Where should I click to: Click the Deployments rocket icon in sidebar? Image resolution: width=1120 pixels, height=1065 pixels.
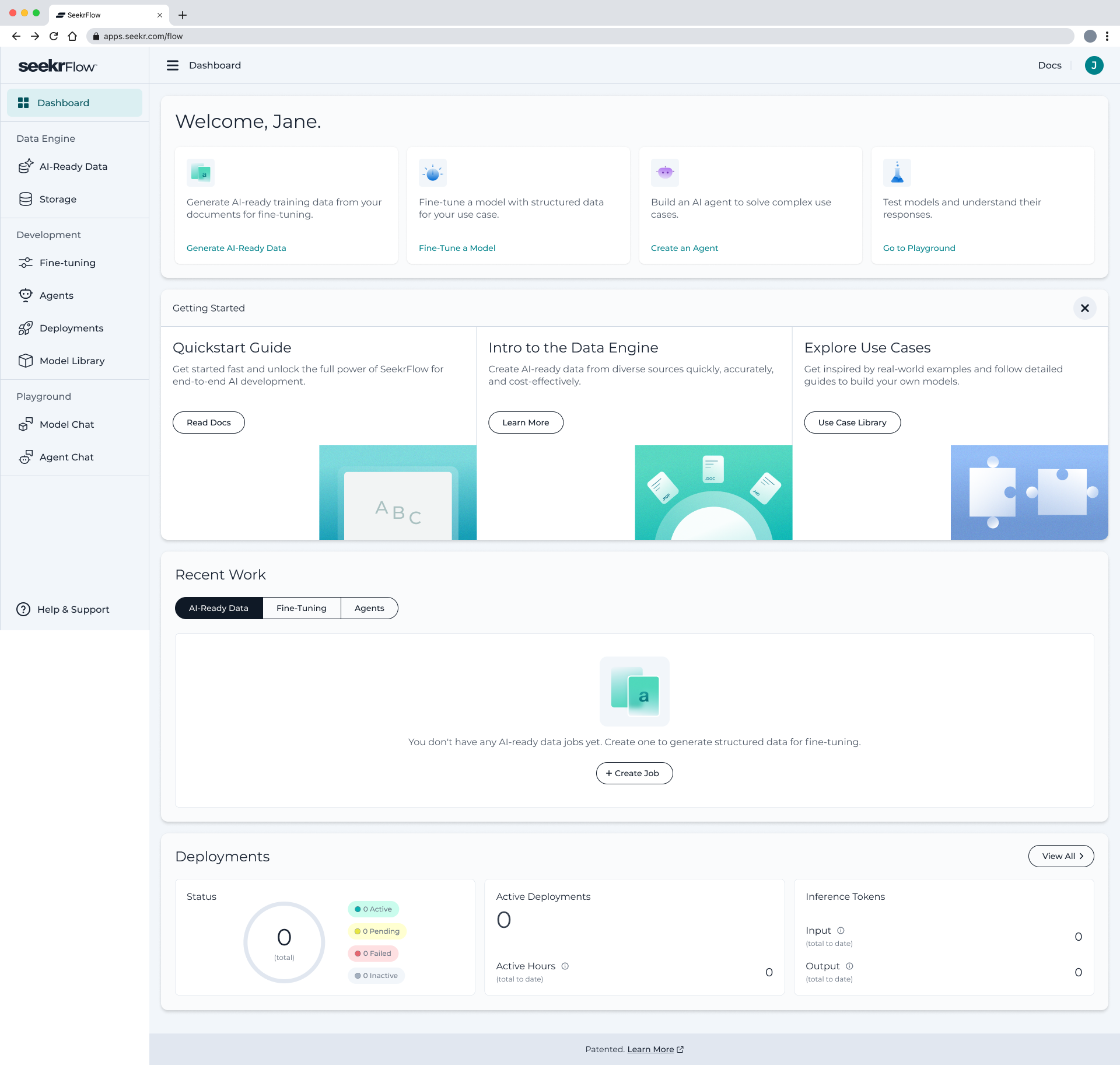[26, 328]
